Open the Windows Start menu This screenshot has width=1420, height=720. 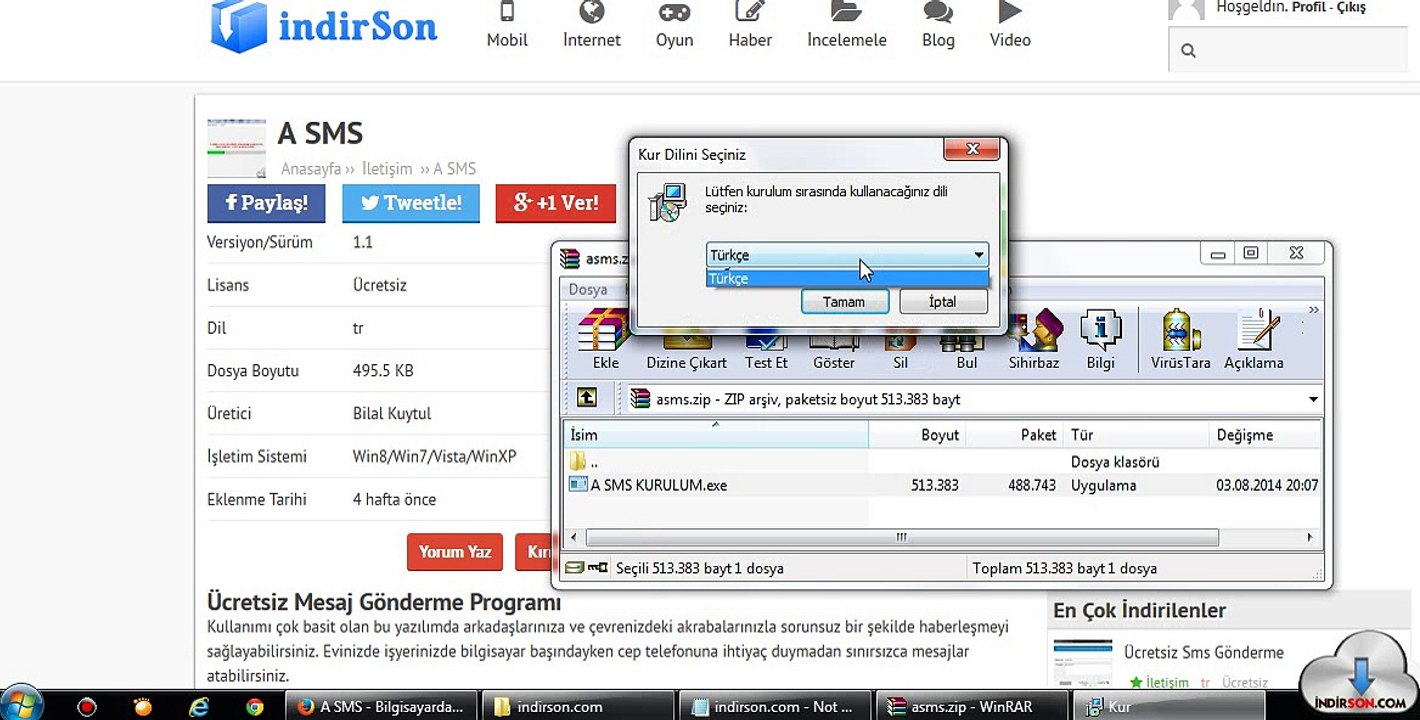pos(22,706)
